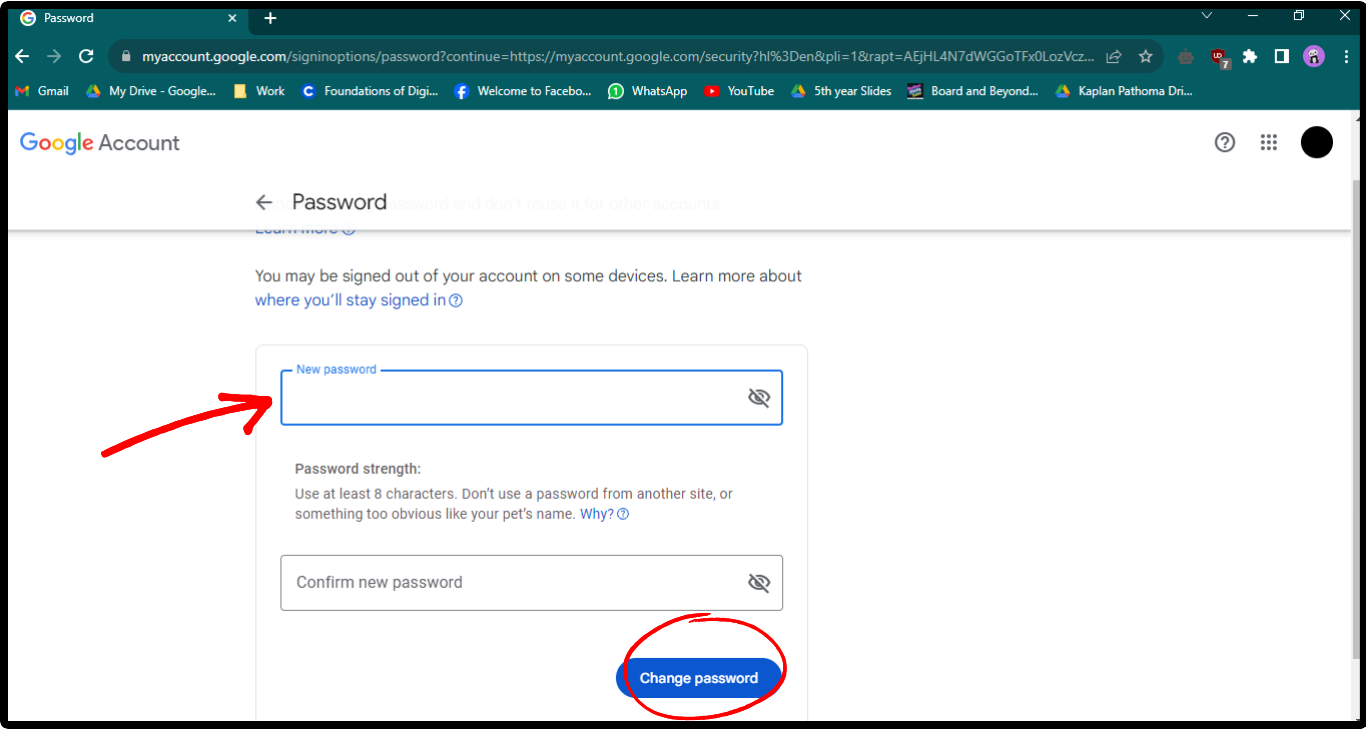This screenshot has height=729, width=1366.
Task: Open the Board and Beyond bookmark
Action: [973, 91]
